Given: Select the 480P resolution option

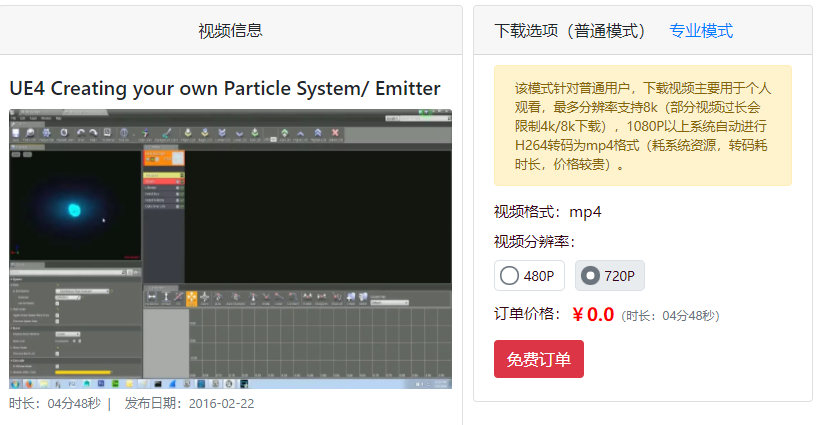Looking at the screenshot, I should coord(529,276).
